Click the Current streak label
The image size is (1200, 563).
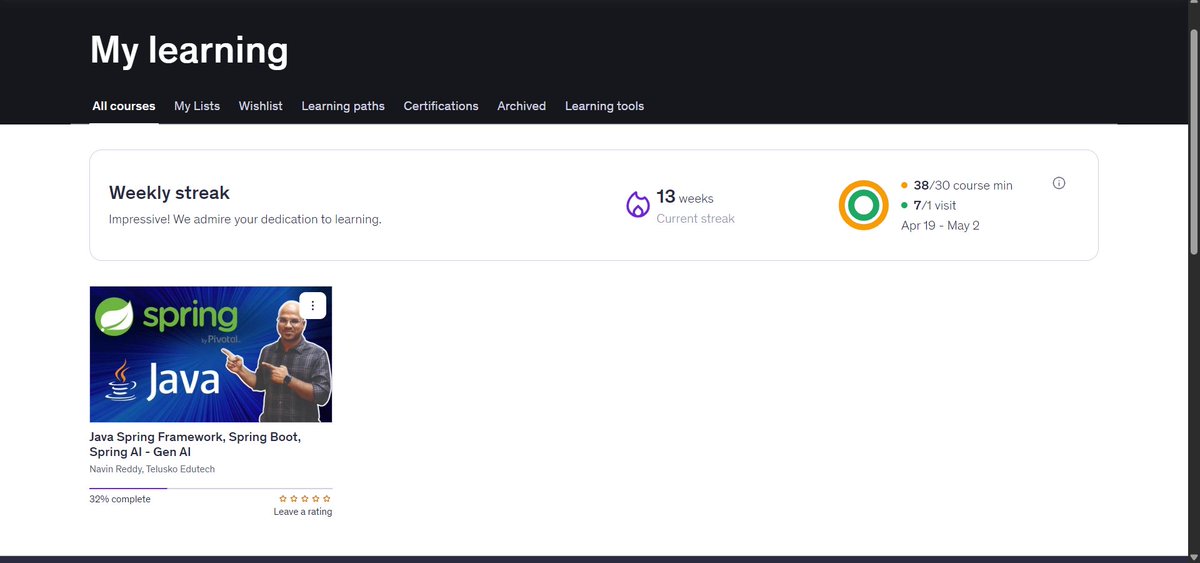[695, 218]
